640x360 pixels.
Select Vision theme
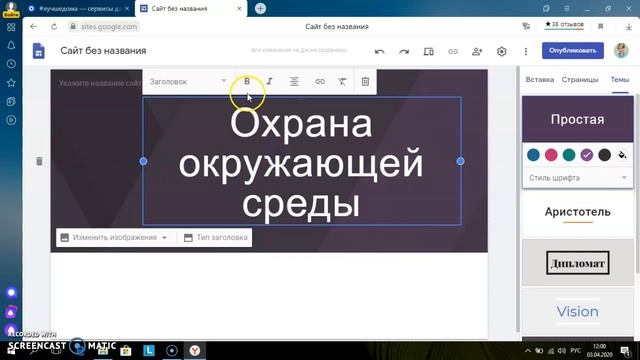pyautogui.click(x=578, y=312)
